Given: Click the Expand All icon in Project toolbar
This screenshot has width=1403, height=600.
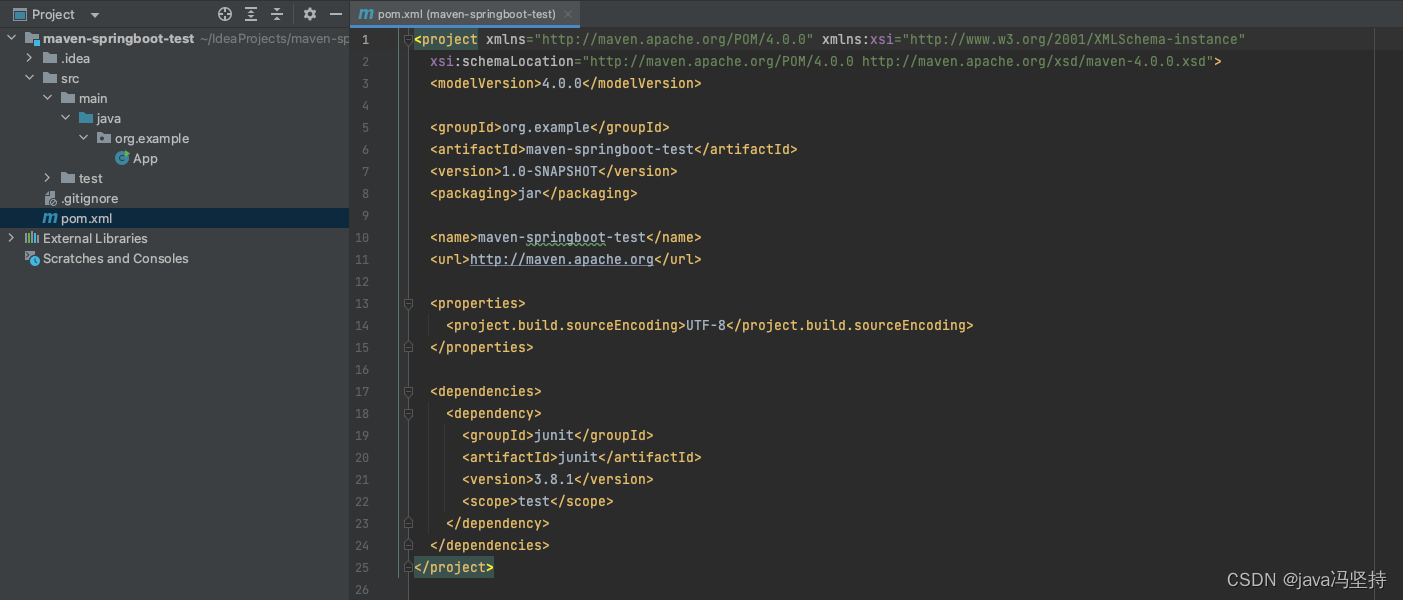Looking at the screenshot, I should point(251,14).
